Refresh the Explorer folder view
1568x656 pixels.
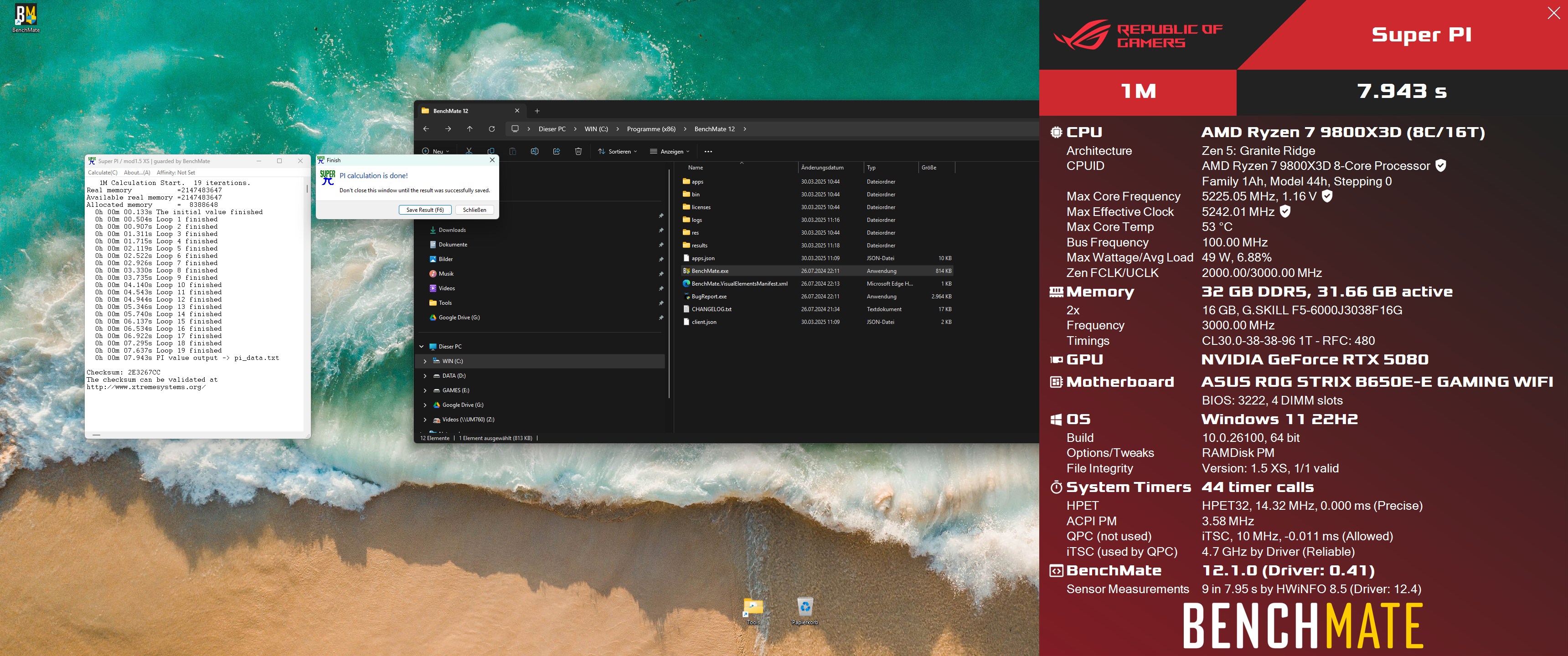(492, 128)
